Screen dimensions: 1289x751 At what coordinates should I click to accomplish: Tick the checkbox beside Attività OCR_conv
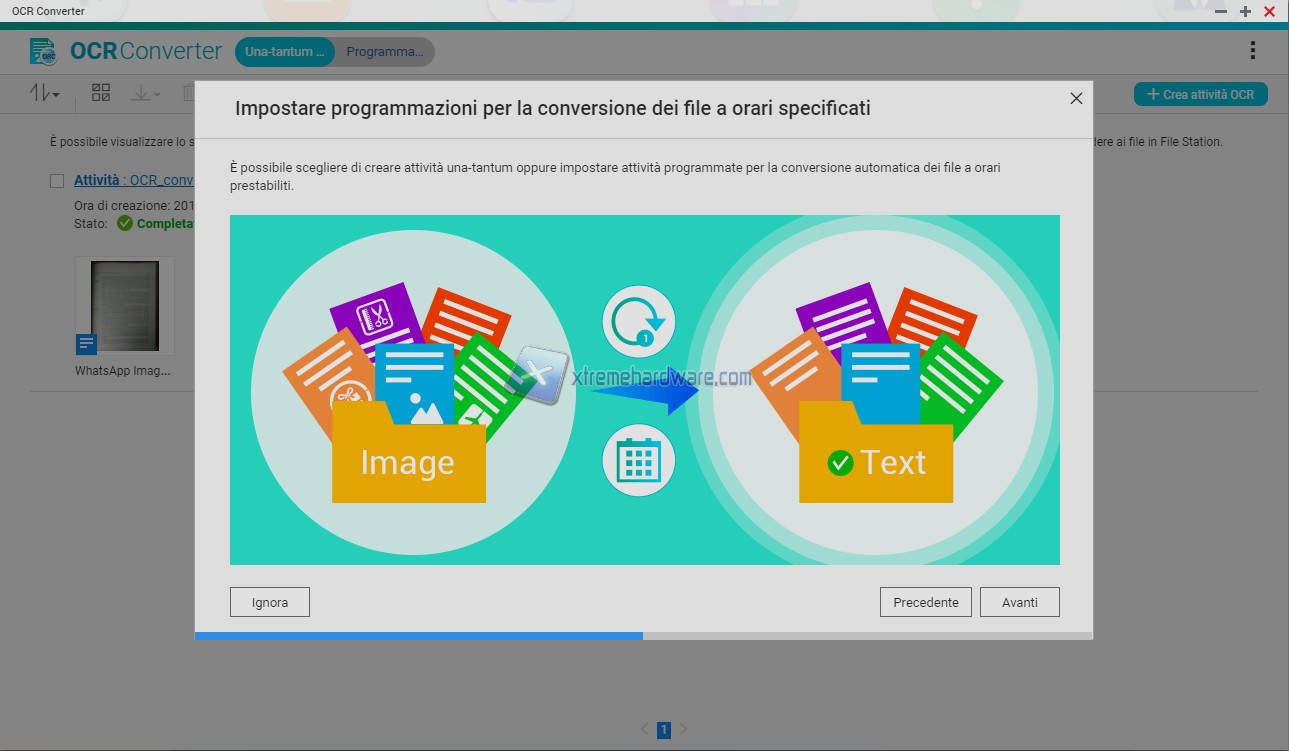57,181
